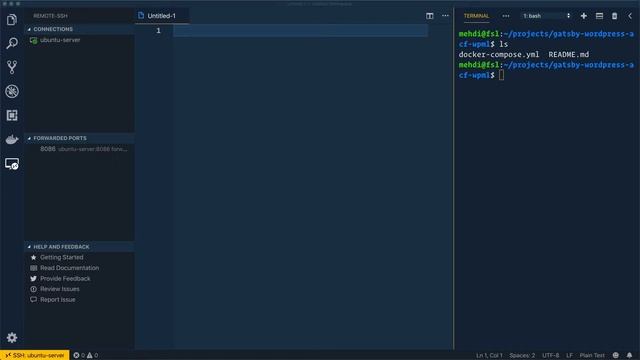Click LF end-of-line in status bar
Image resolution: width=640 pixels, height=360 pixels.
pyautogui.click(x=569, y=355)
